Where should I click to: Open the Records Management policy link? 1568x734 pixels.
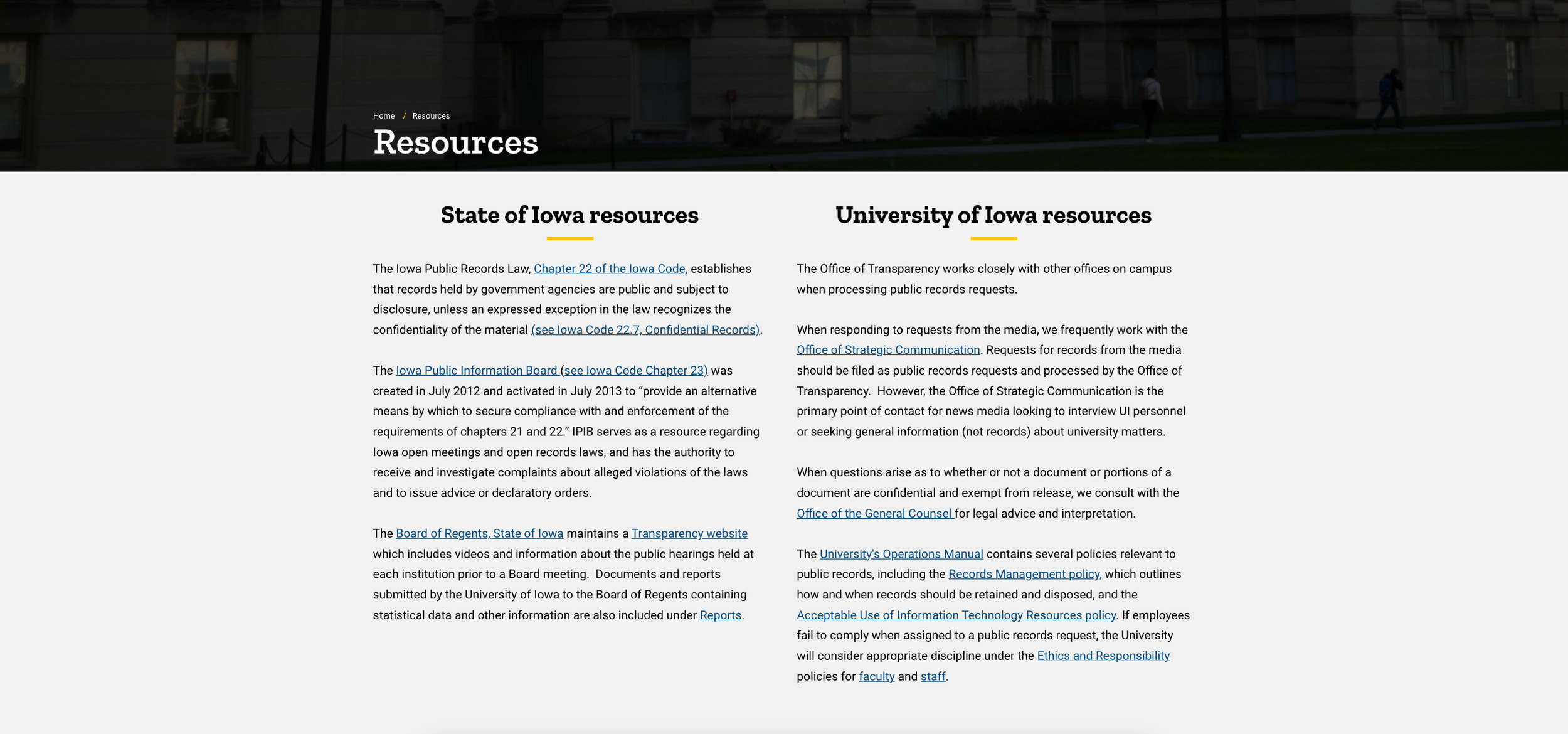(x=1024, y=575)
